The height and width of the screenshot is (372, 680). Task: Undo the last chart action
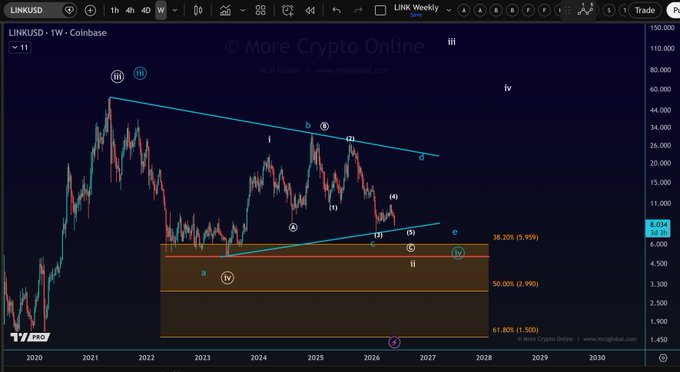pyautogui.click(x=337, y=10)
